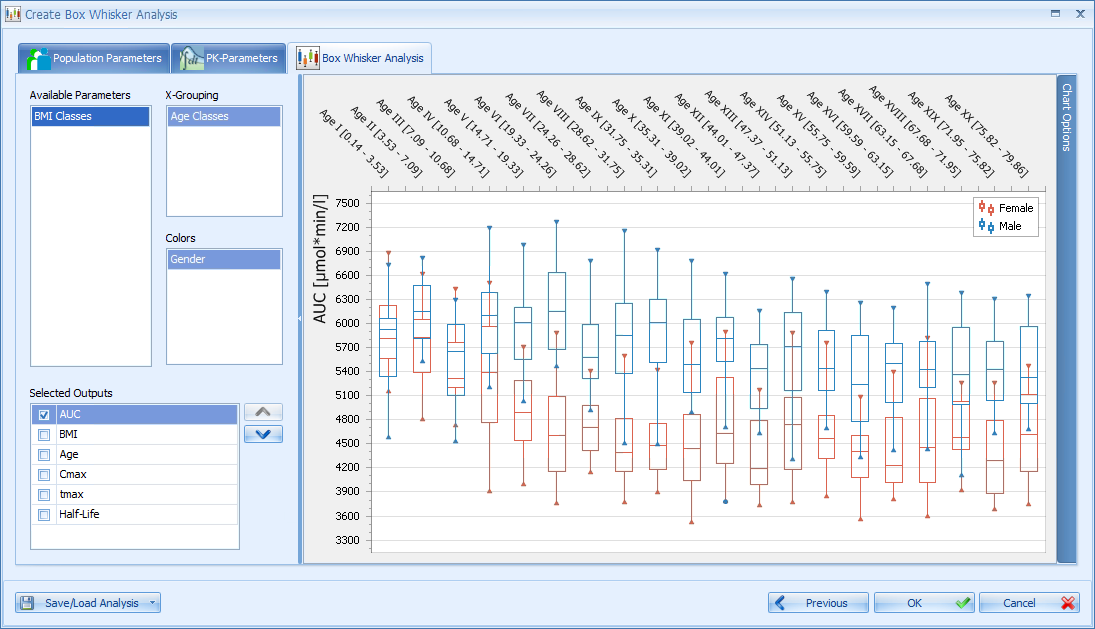Image resolution: width=1095 pixels, height=629 pixels.
Task: Move selected output up with arrow
Action: tap(263, 412)
